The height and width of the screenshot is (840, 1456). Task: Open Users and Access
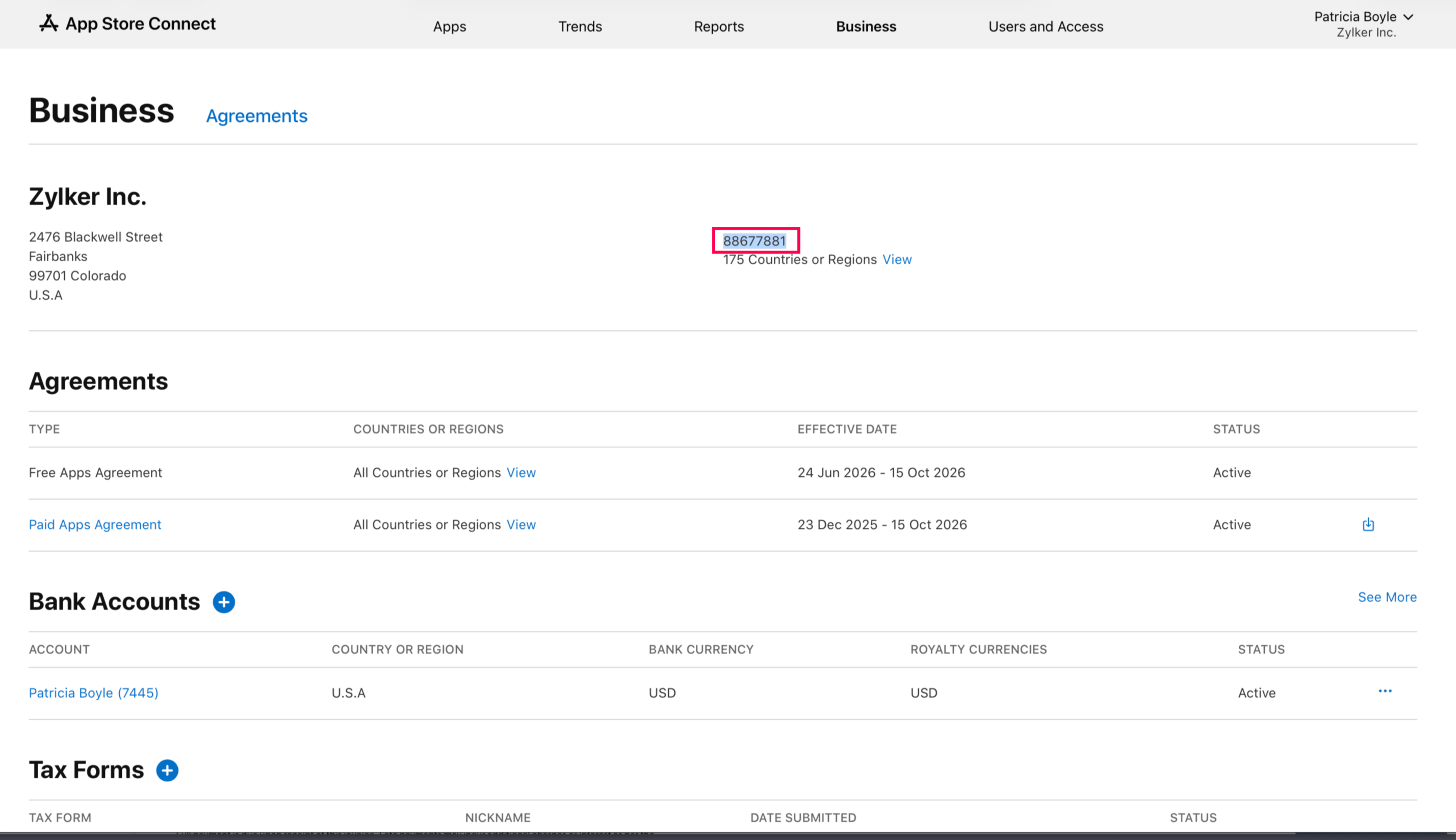(1046, 27)
